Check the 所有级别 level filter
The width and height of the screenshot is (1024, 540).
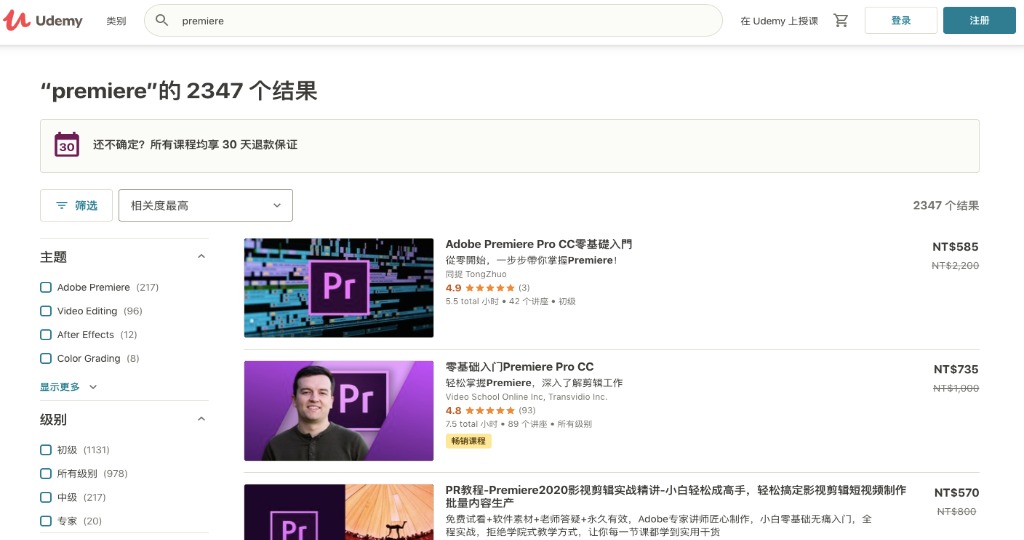(x=46, y=473)
